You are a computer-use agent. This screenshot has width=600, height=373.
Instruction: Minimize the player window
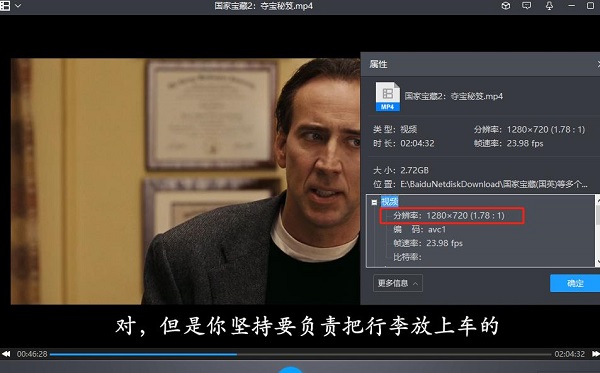click(572, 6)
